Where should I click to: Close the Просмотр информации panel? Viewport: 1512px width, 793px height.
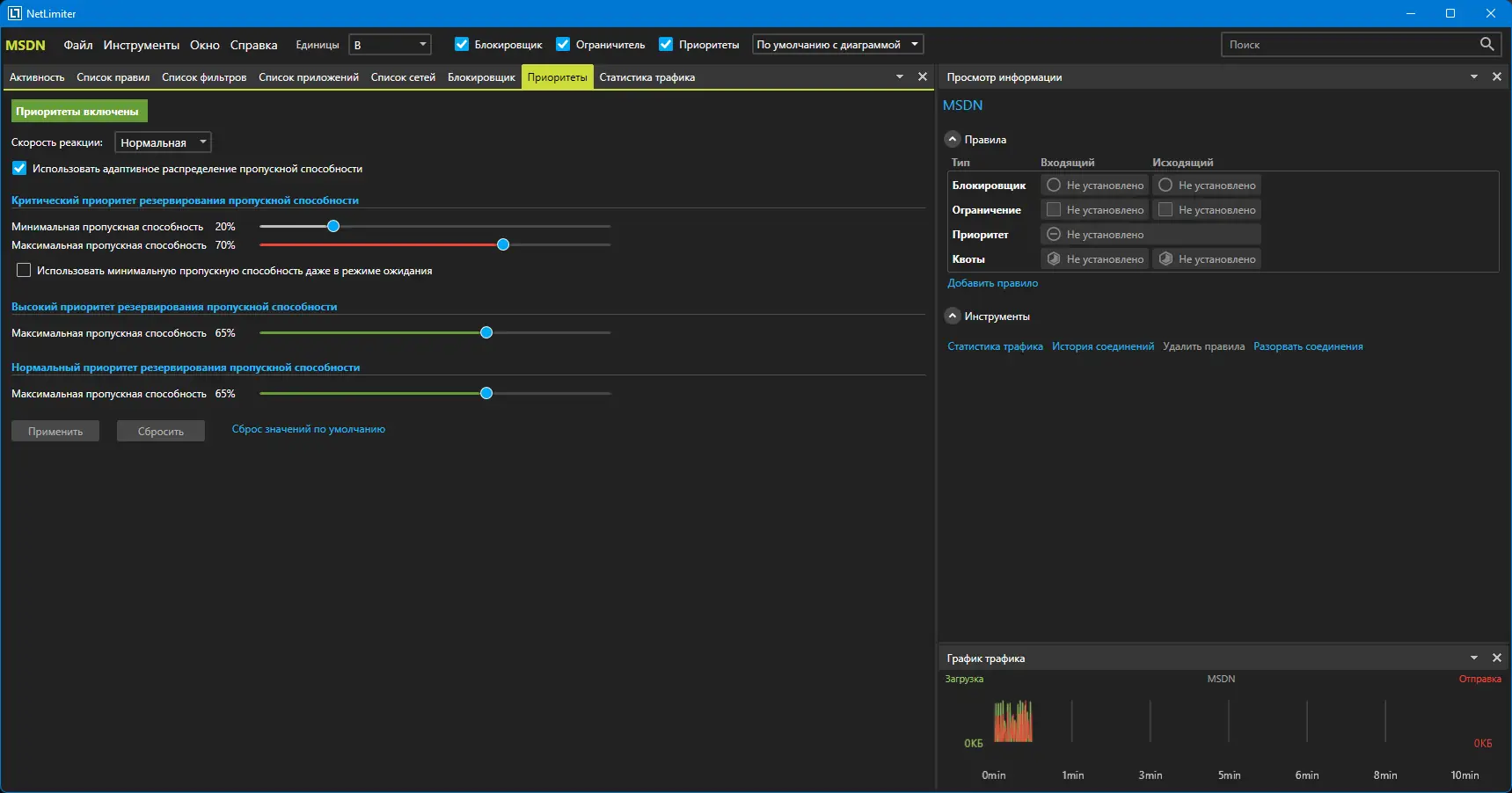click(x=1497, y=77)
